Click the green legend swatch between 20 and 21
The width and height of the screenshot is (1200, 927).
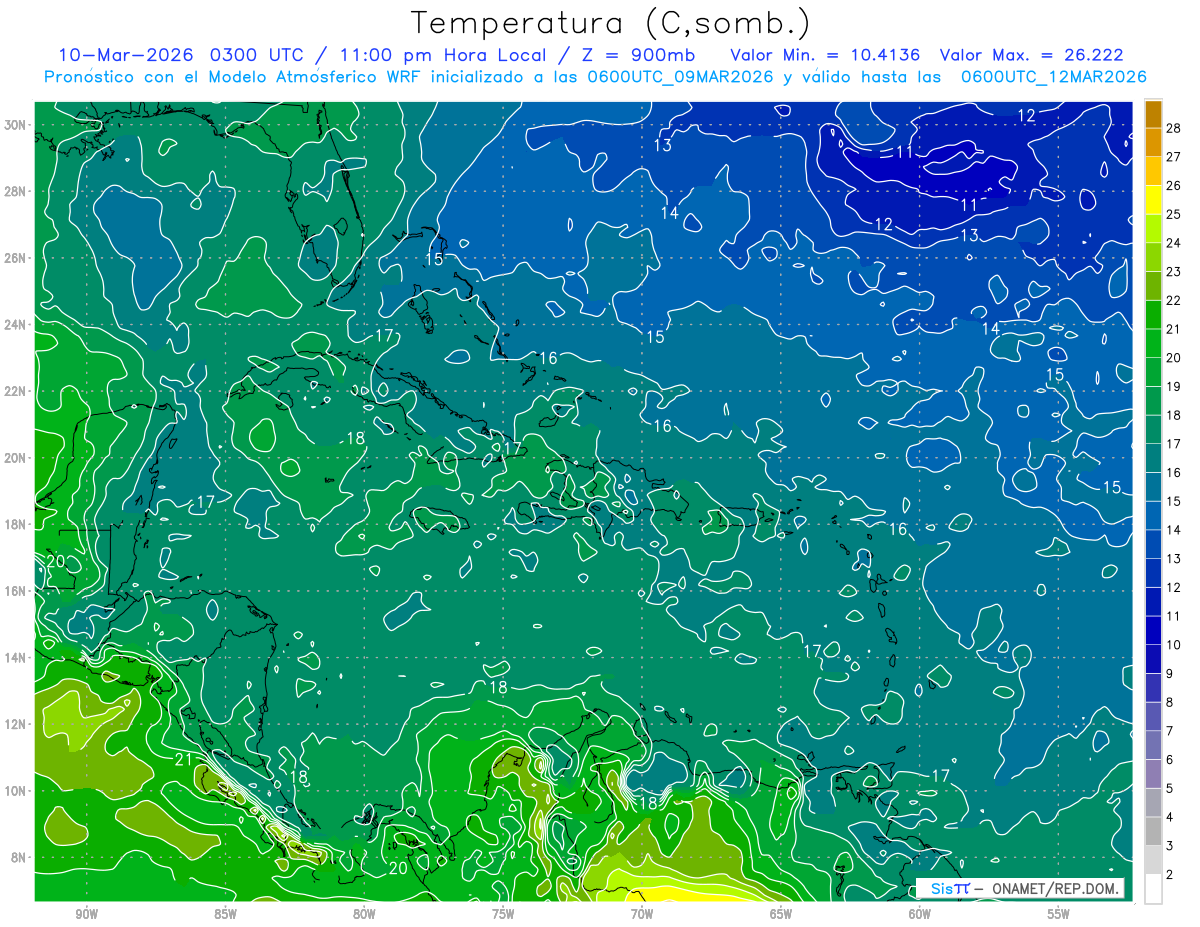tap(1154, 343)
